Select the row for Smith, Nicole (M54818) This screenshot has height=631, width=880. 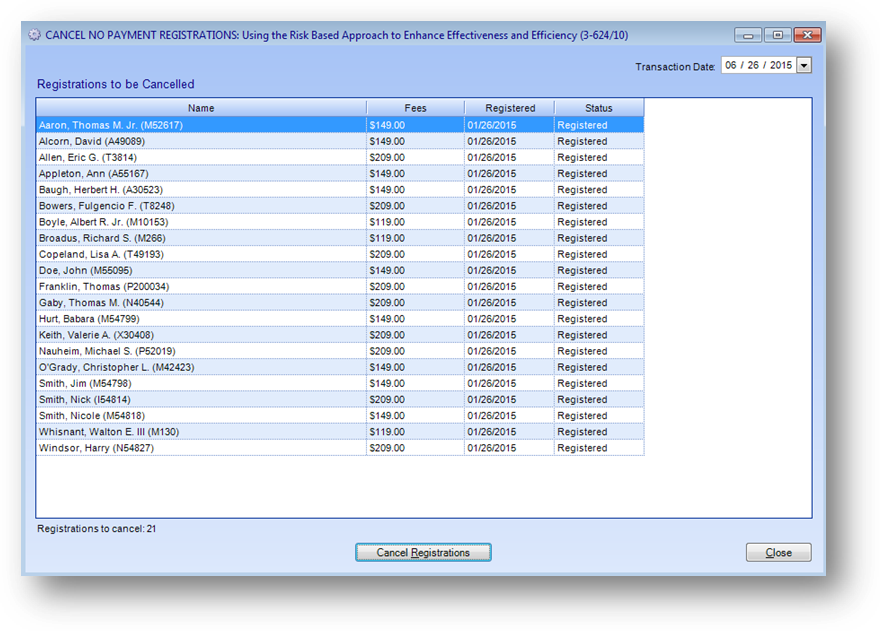pyautogui.click(x=340, y=416)
